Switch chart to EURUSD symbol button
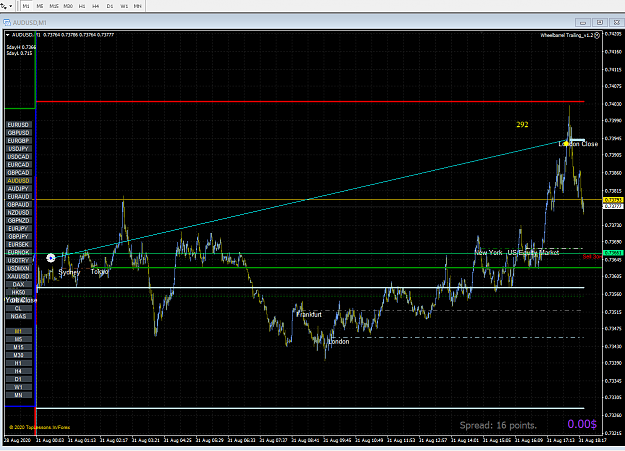 click(x=18, y=125)
